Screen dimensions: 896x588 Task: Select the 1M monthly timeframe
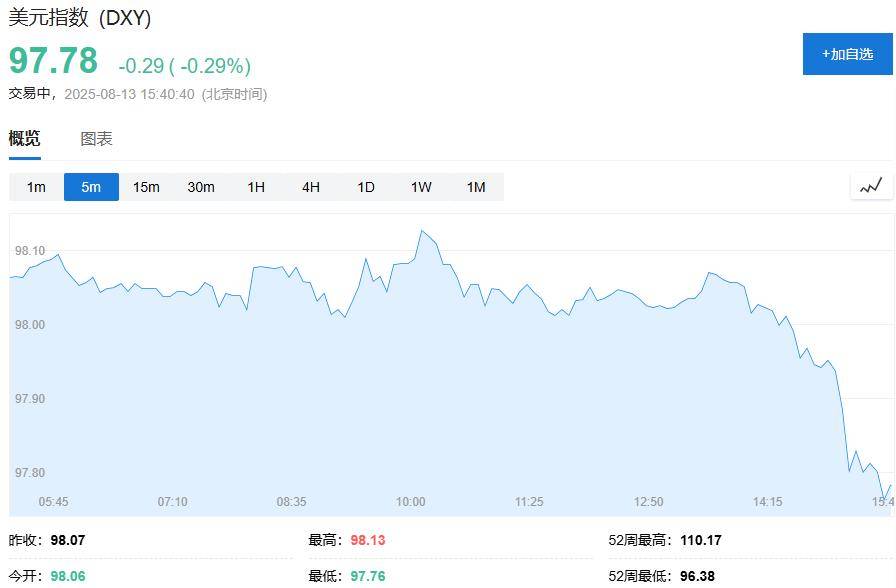pos(476,187)
